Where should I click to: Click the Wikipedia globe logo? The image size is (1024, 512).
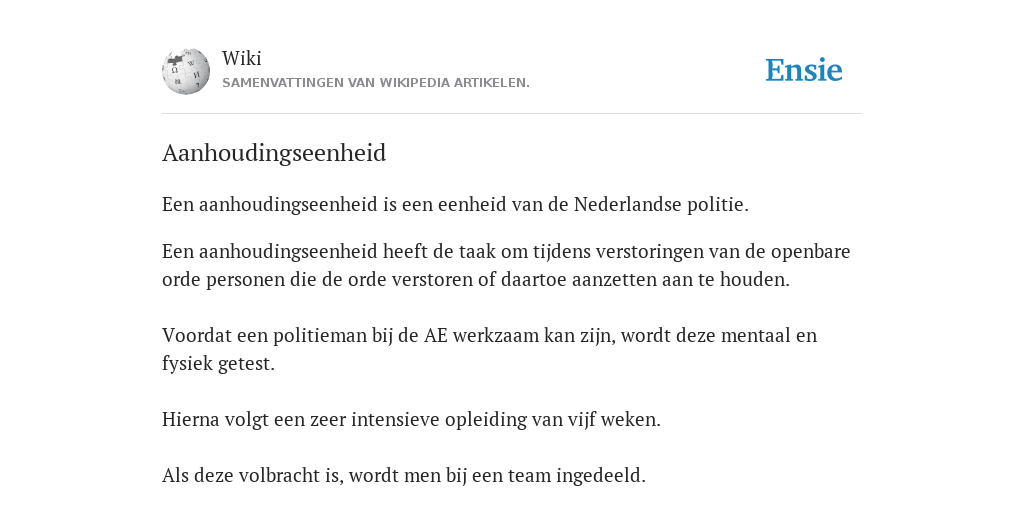coord(186,71)
